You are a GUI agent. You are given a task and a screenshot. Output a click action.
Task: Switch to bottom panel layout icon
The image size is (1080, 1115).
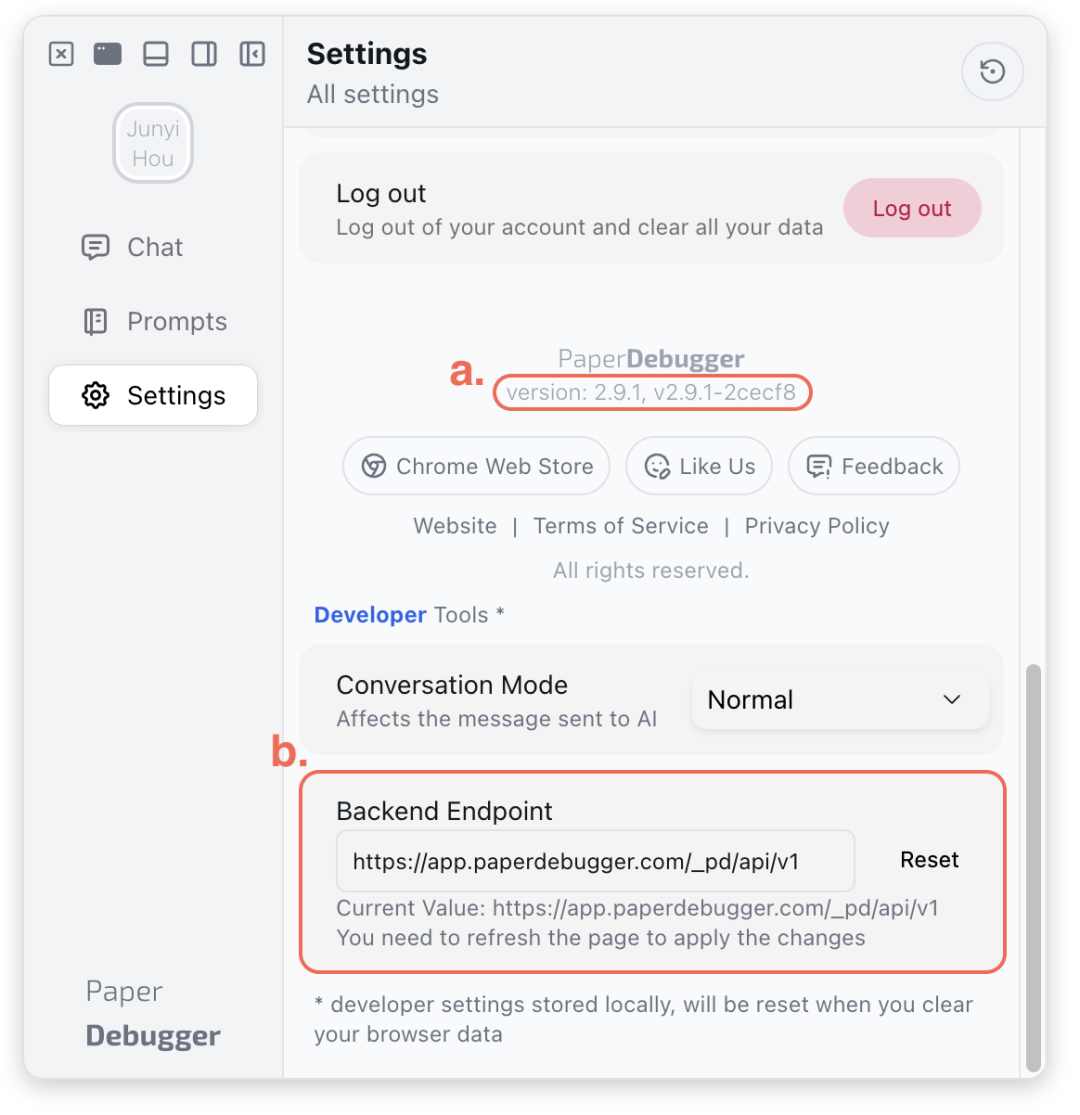pyautogui.click(x=155, y=54)
